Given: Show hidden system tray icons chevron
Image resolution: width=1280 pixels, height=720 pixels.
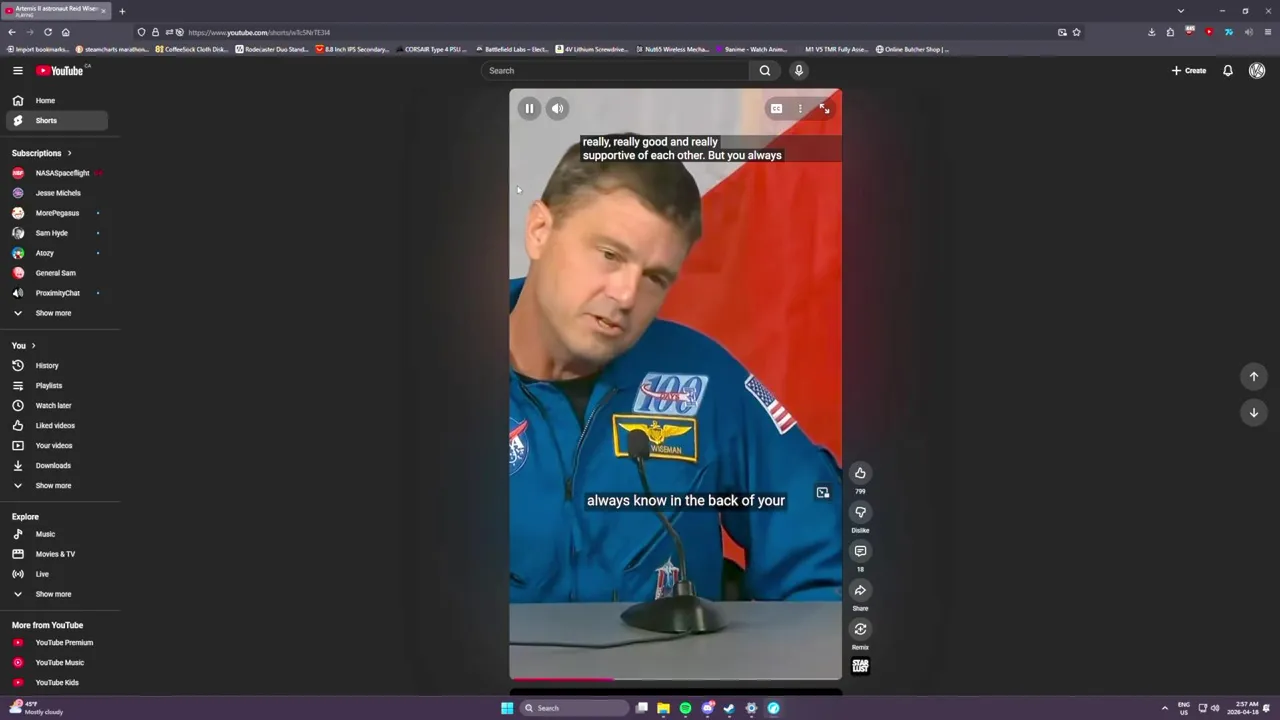Looking at the screenshot, I should click(x=1164, y=708).
